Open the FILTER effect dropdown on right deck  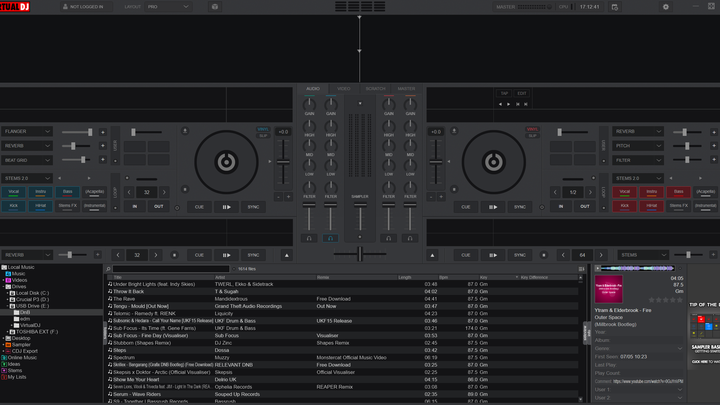pos(638,160)
